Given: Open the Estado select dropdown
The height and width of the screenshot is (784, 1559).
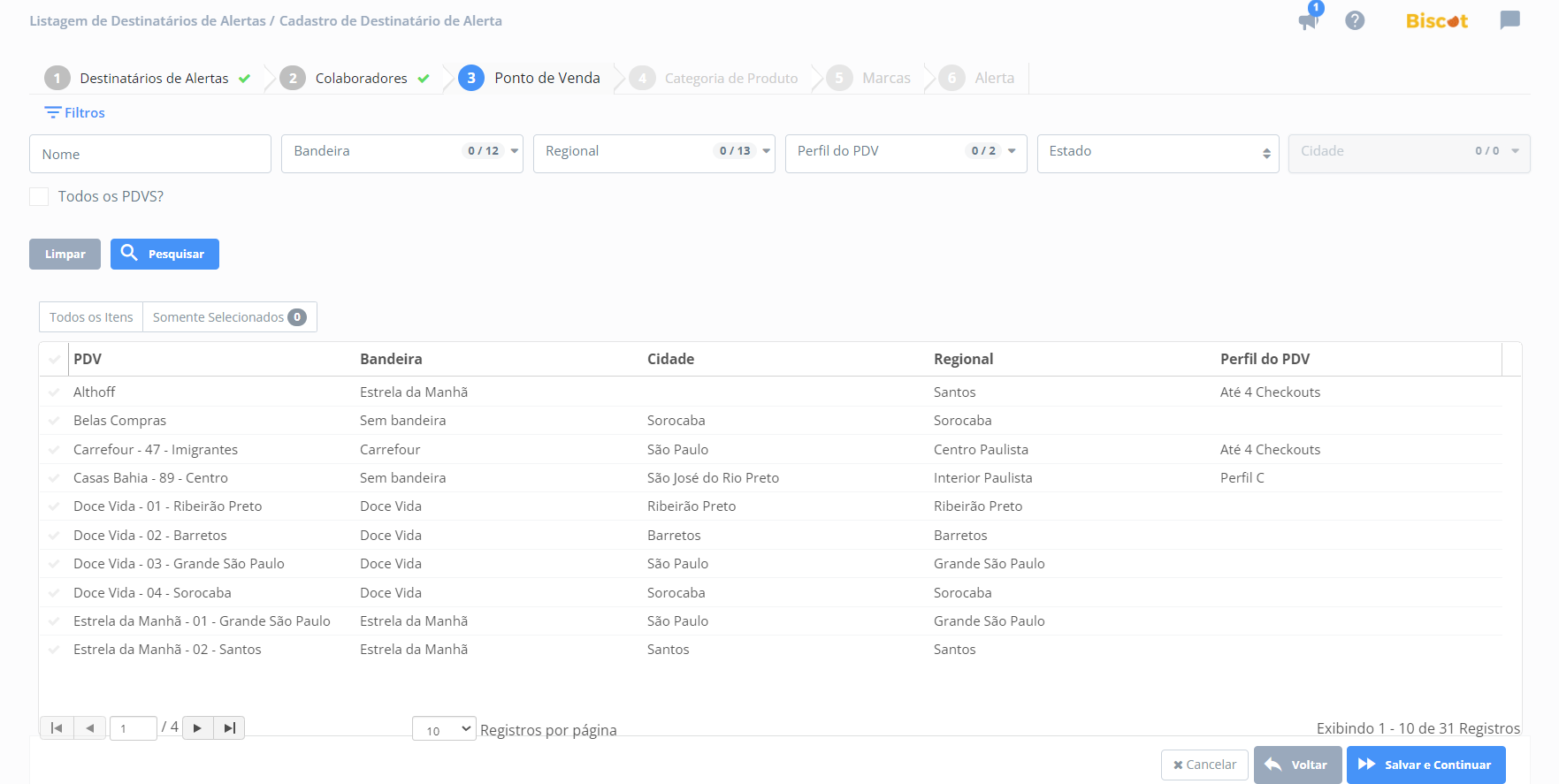Looking at the screenshot, I should [1158, 153].
